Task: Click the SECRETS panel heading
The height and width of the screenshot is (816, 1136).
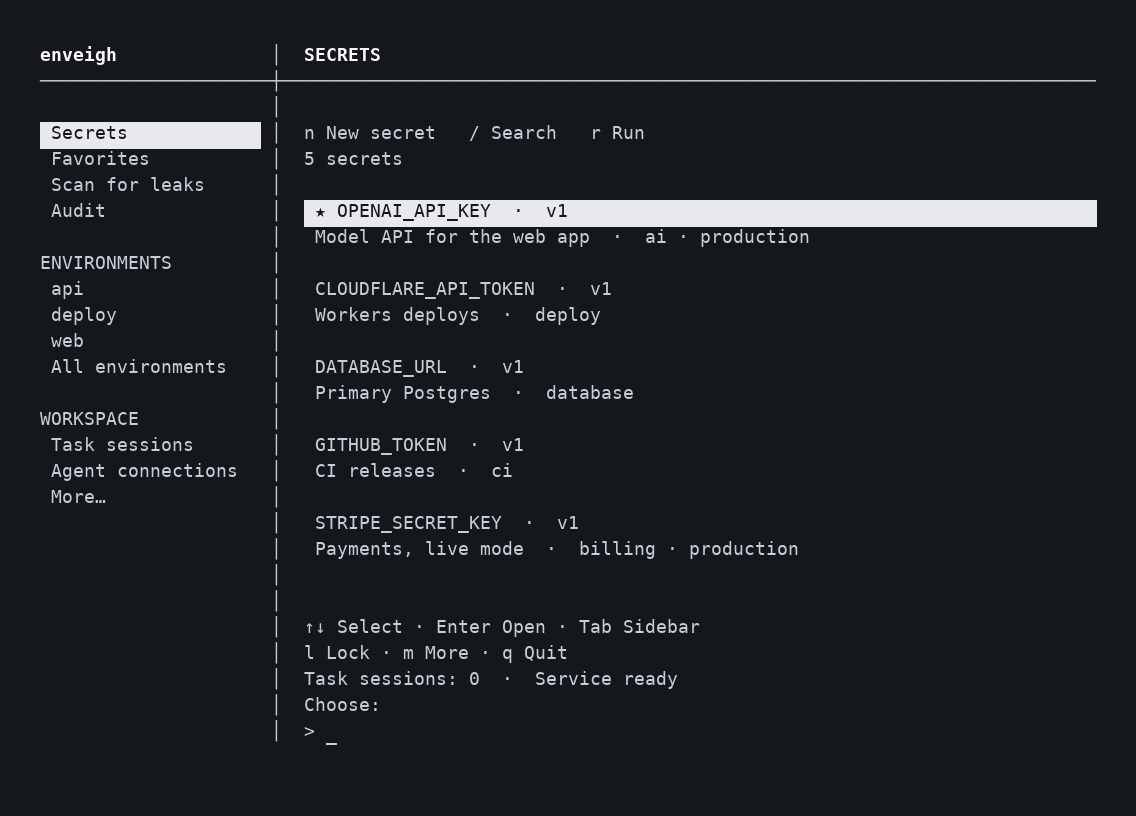Action: pos(342,55)
